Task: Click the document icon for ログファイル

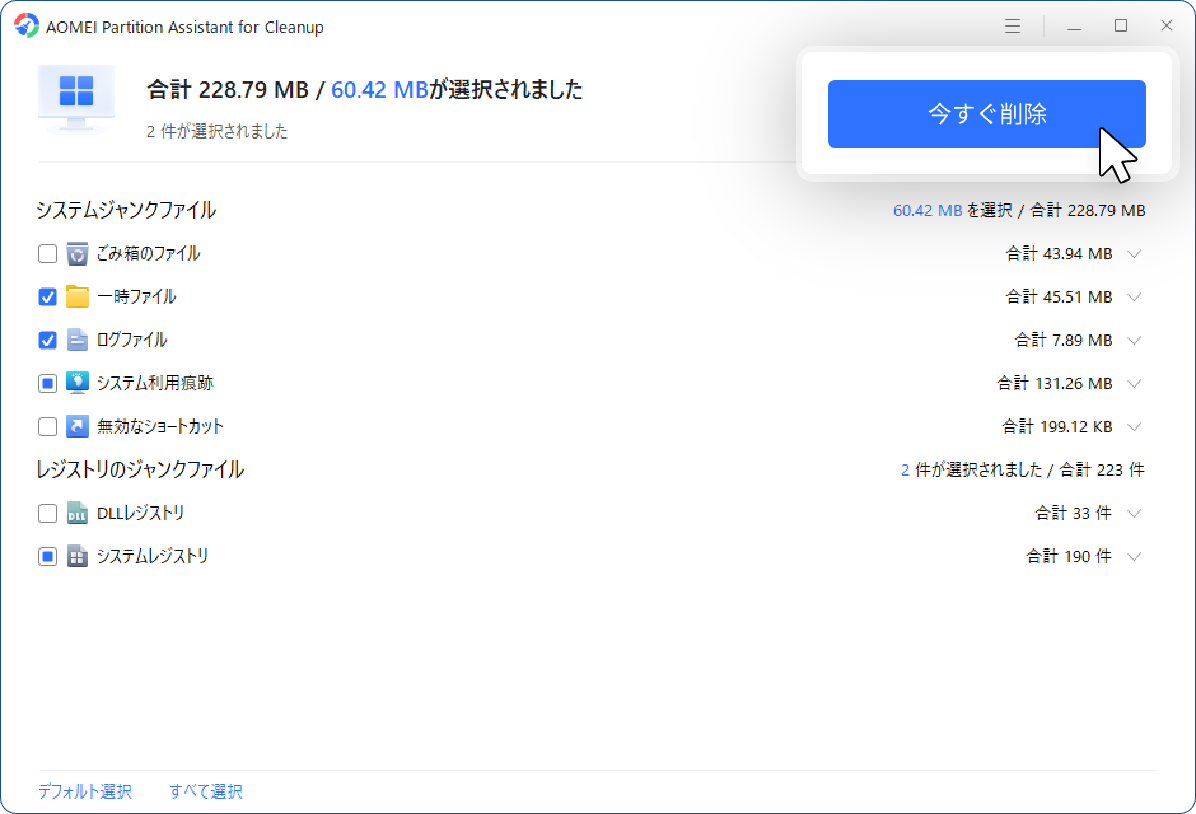Action: (x=77, y=339)
